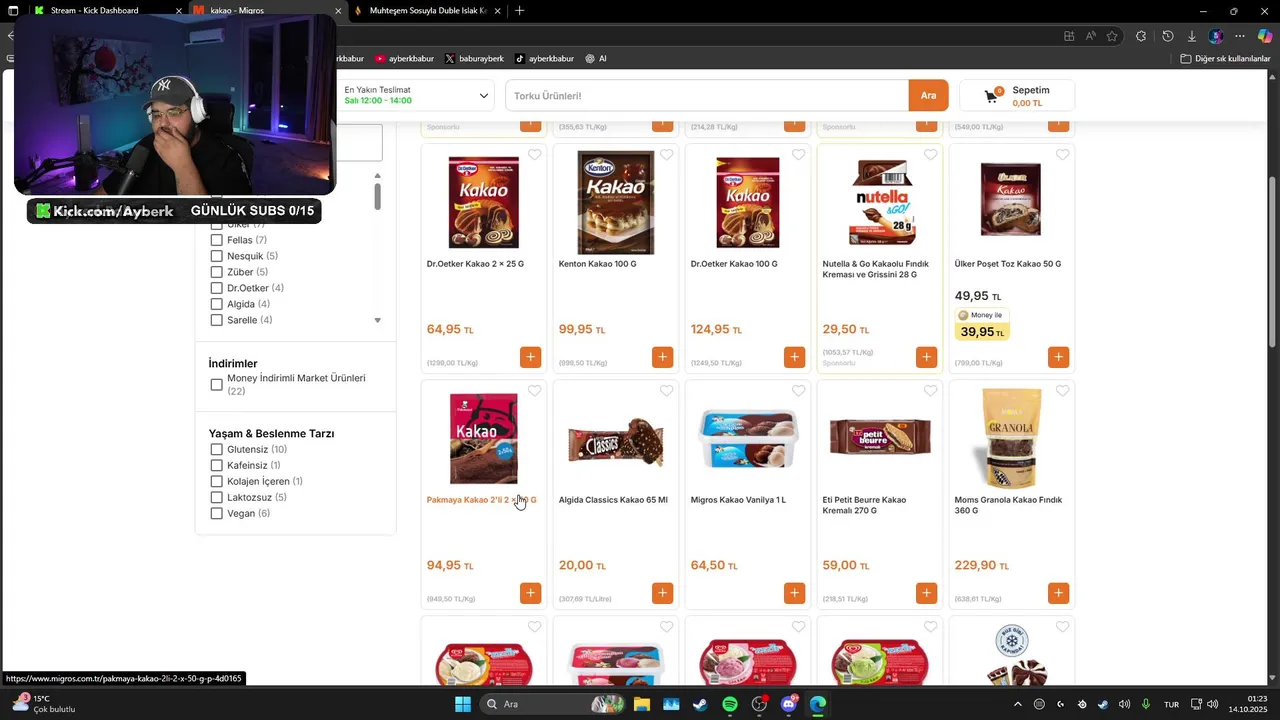Open browser downloads icon

pos(1191,36)
